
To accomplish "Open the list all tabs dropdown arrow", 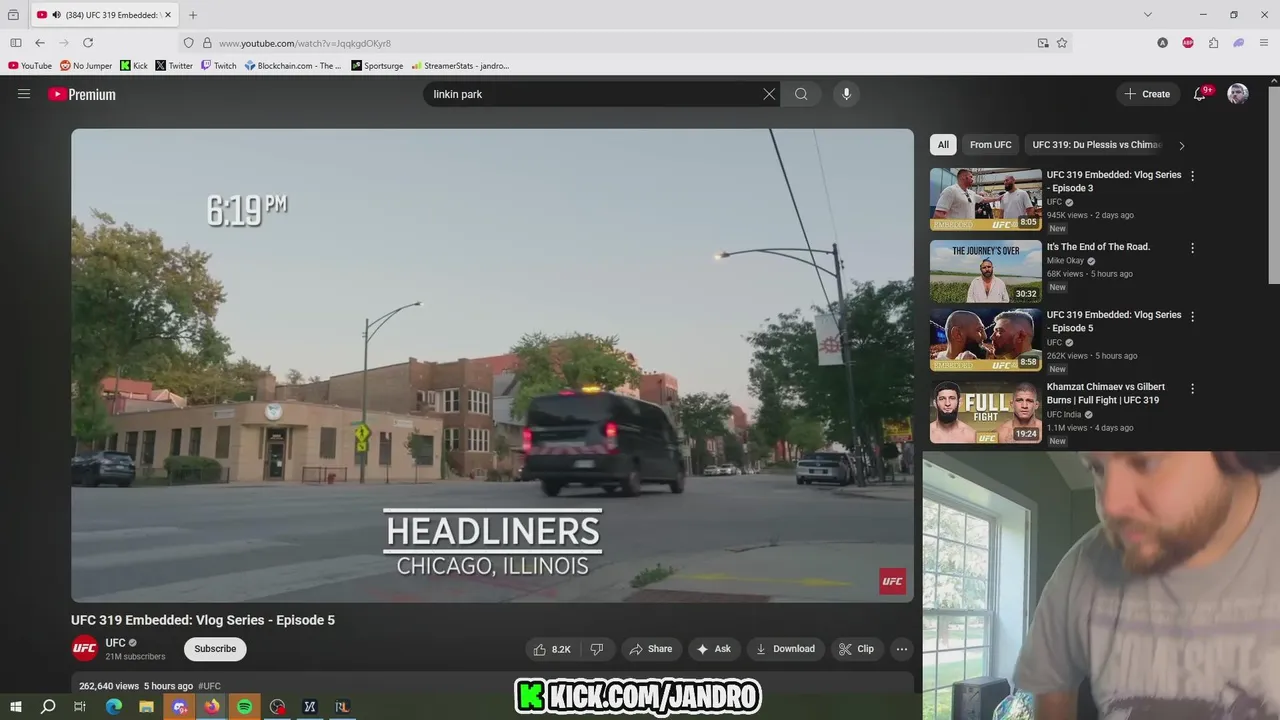I will [x=1148, y=15].
